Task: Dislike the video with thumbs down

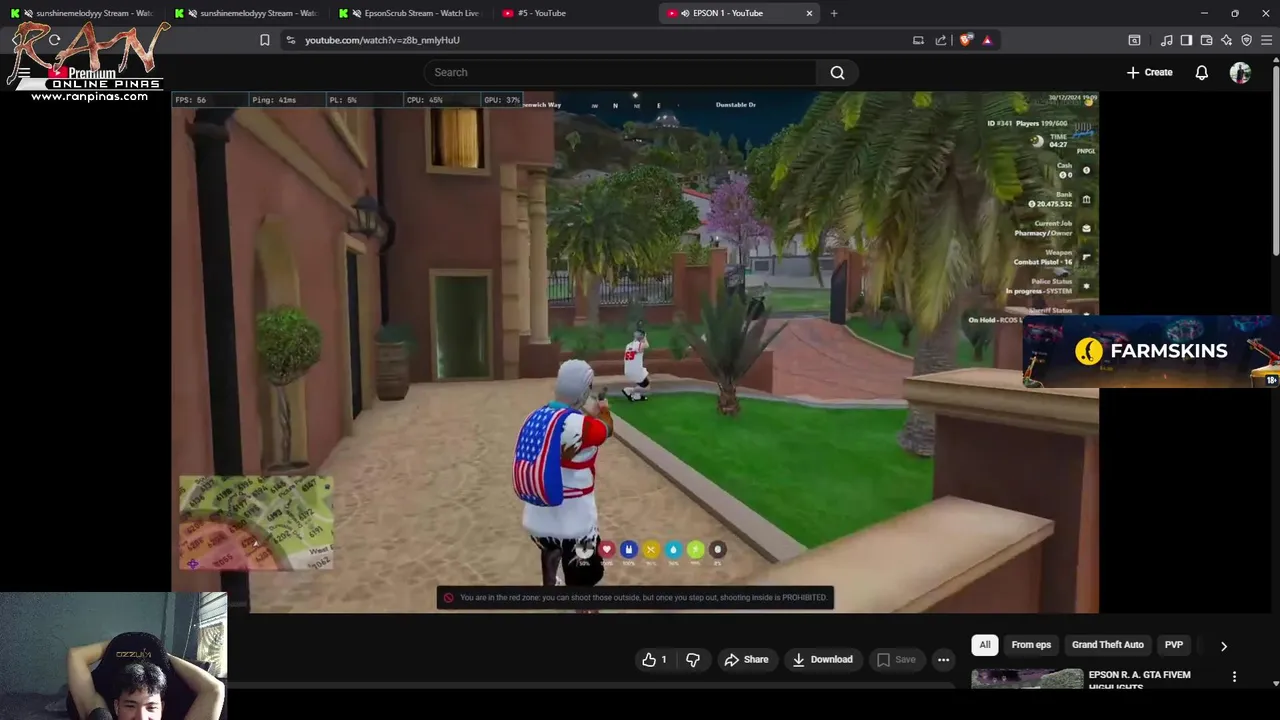Action: point(692,659)
